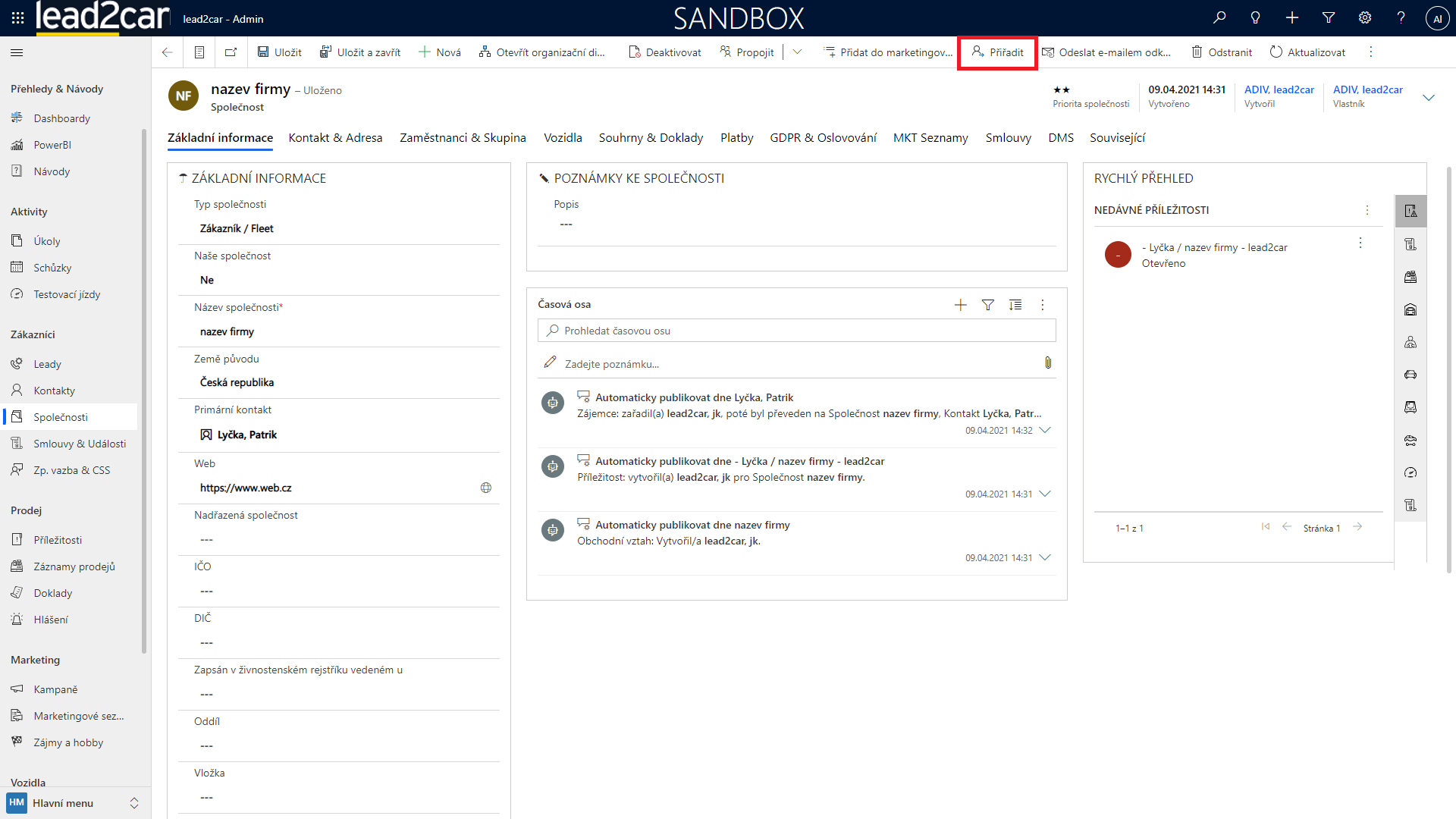The width and height of the screenshot is (1456, 819).
Task: Open Příležitosti in the sidebar
Action: 58,540
